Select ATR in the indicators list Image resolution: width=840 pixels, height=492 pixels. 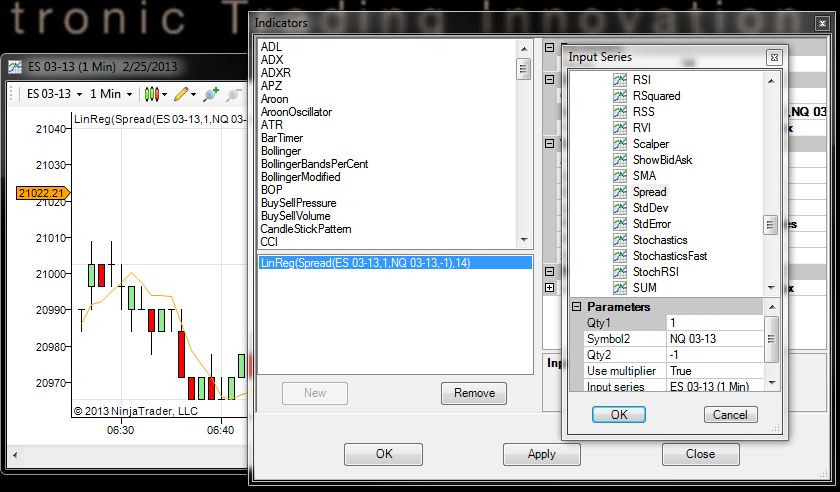point(271,125)
